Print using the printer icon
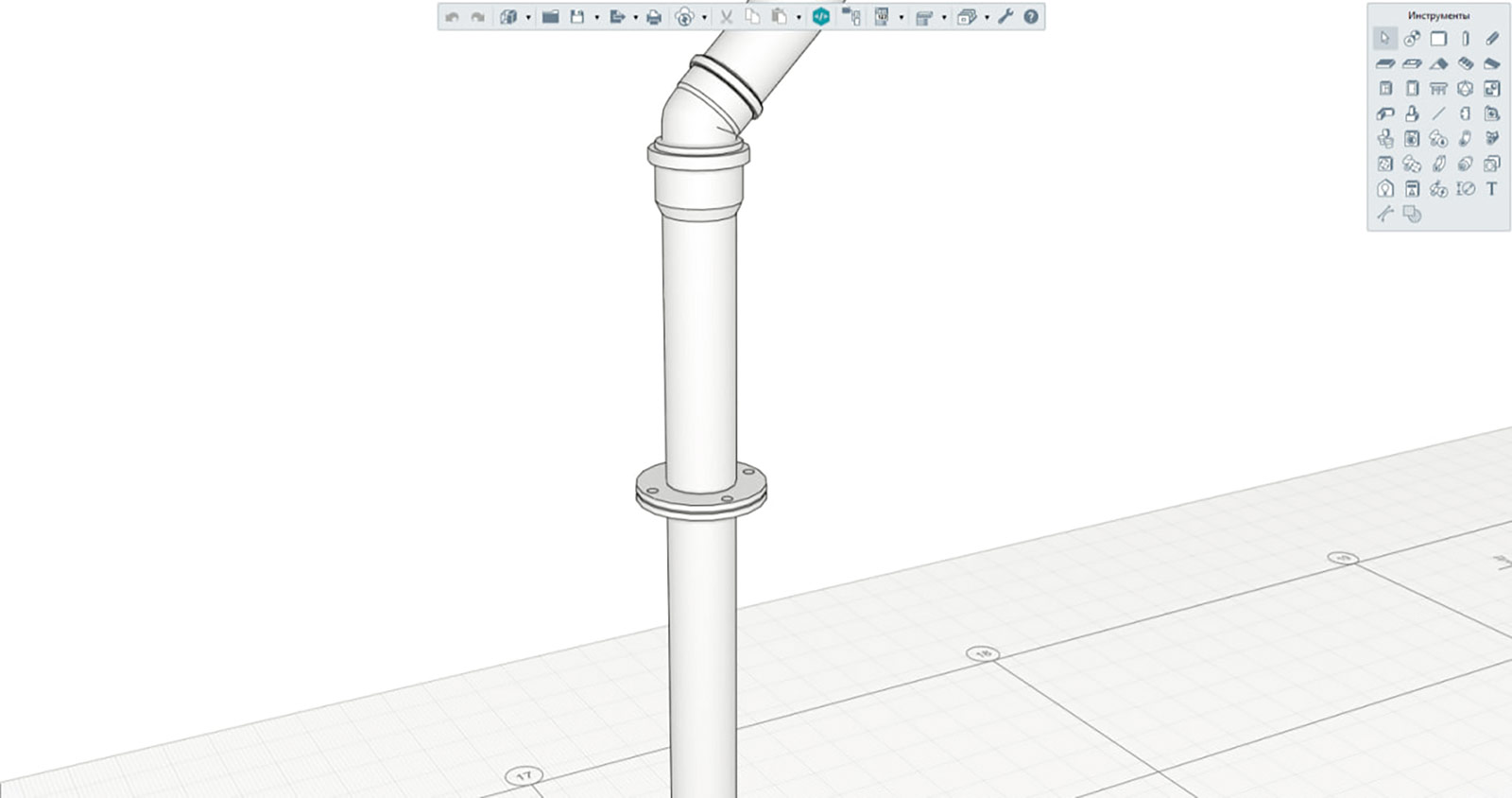Image resolution: width=1512 pixels, height=798 pixels. pyautogui.click(x=654, y=17)
